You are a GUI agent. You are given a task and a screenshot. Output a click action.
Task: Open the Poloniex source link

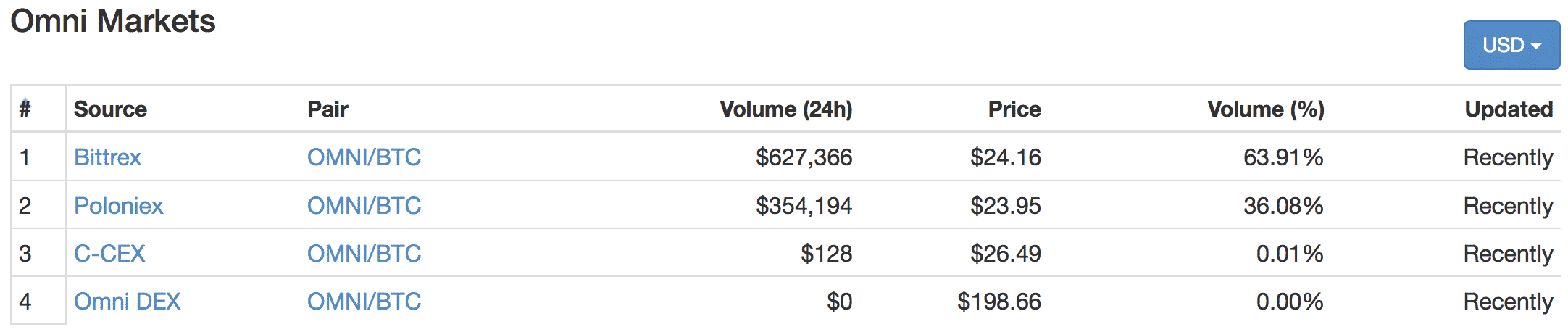119,206
